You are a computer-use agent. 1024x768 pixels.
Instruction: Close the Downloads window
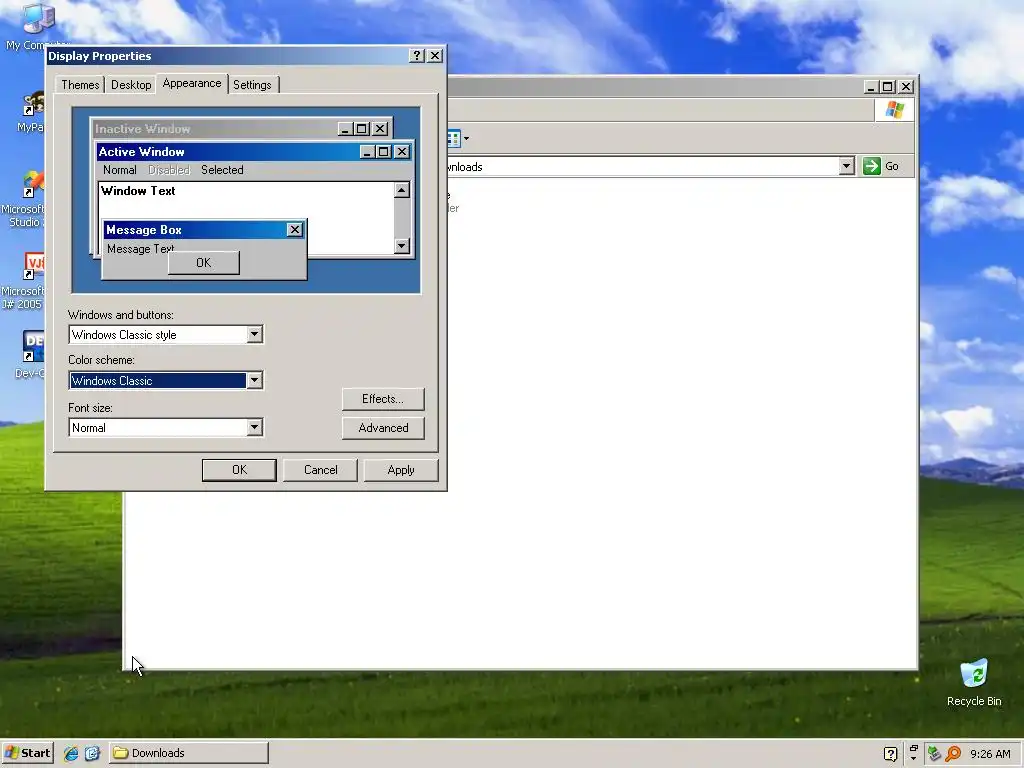906,87
